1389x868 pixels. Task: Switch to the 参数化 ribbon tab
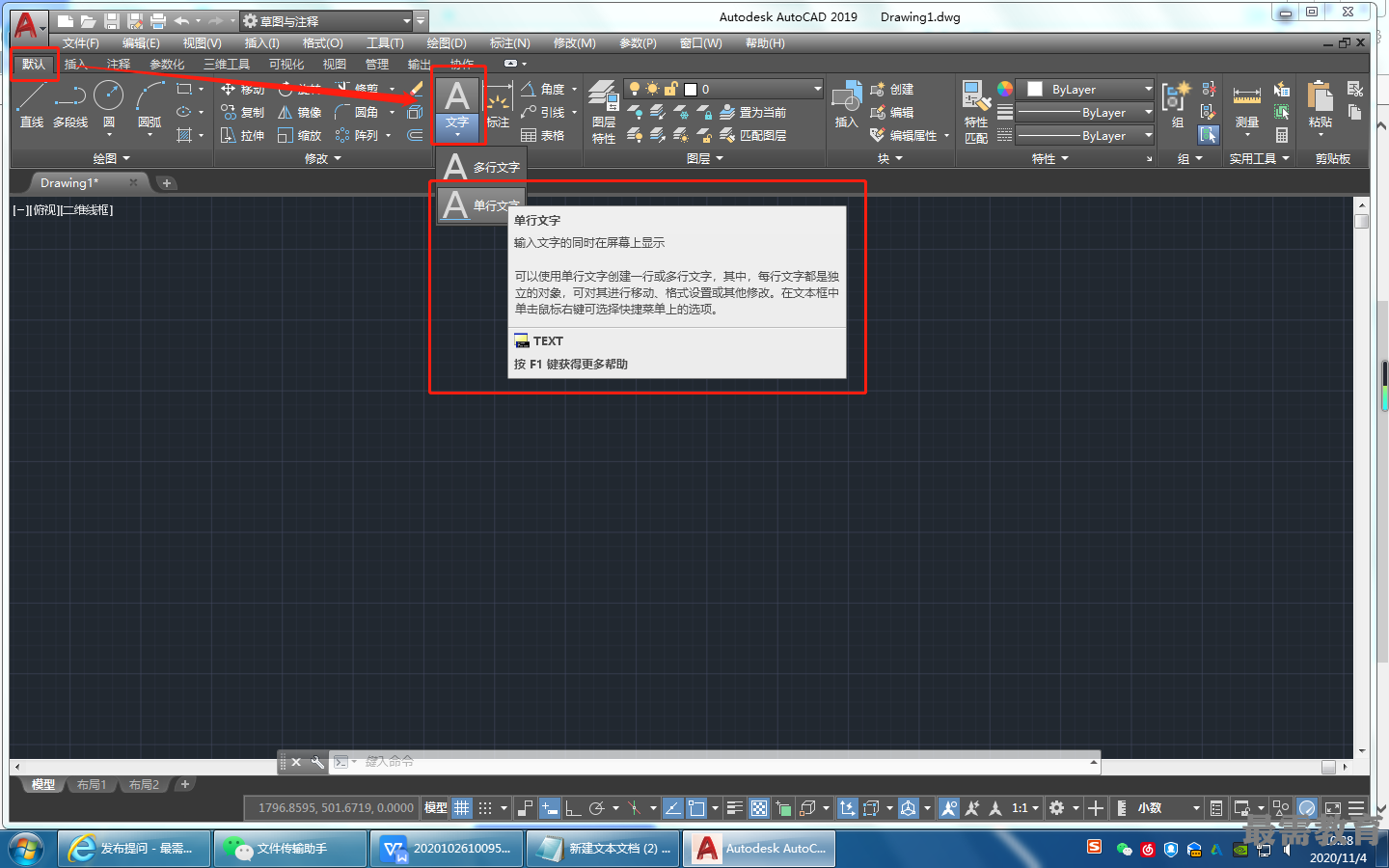point(167,65)
